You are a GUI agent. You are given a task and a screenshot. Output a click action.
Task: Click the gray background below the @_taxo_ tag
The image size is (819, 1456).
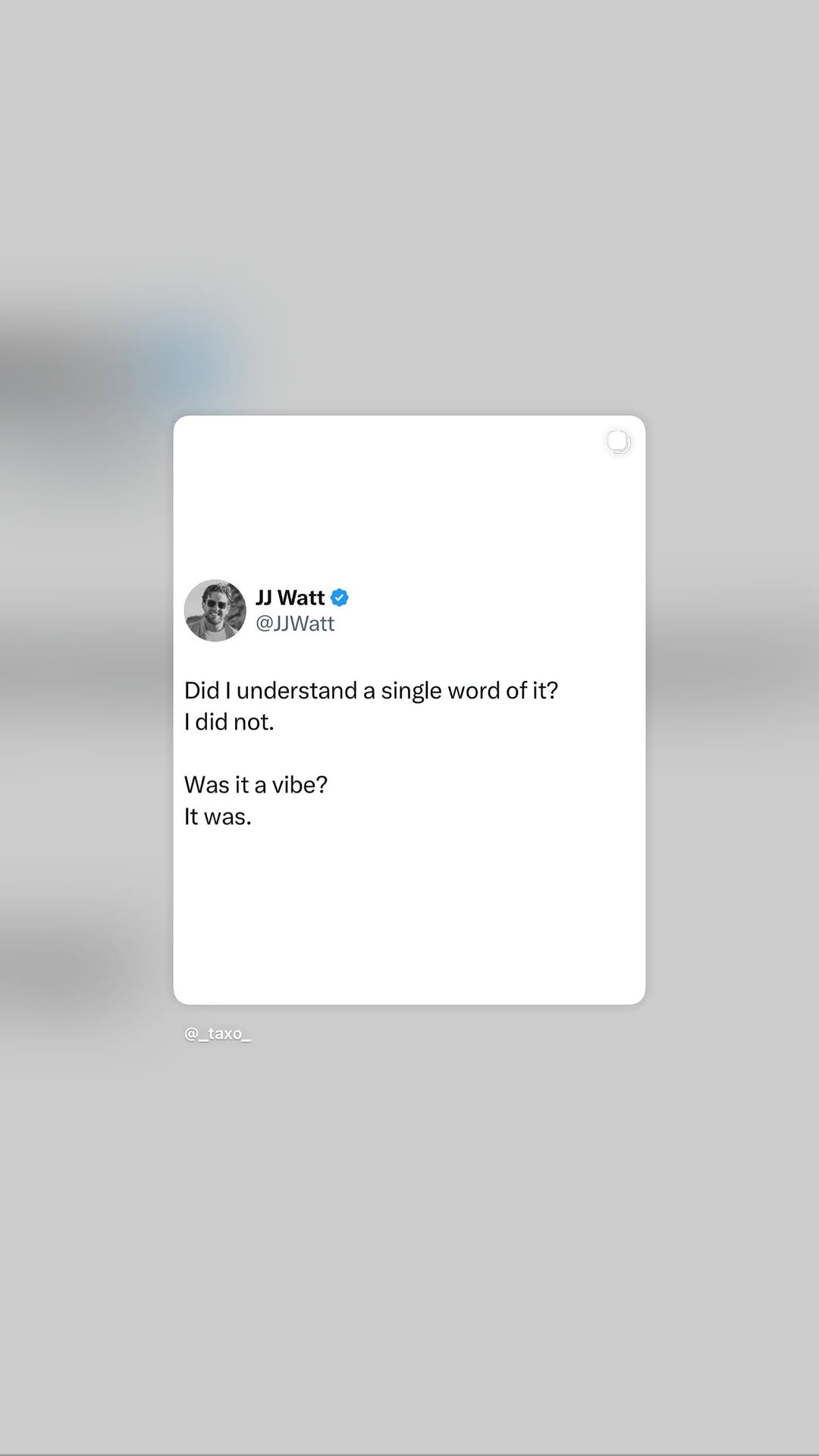pos(409,1244)
